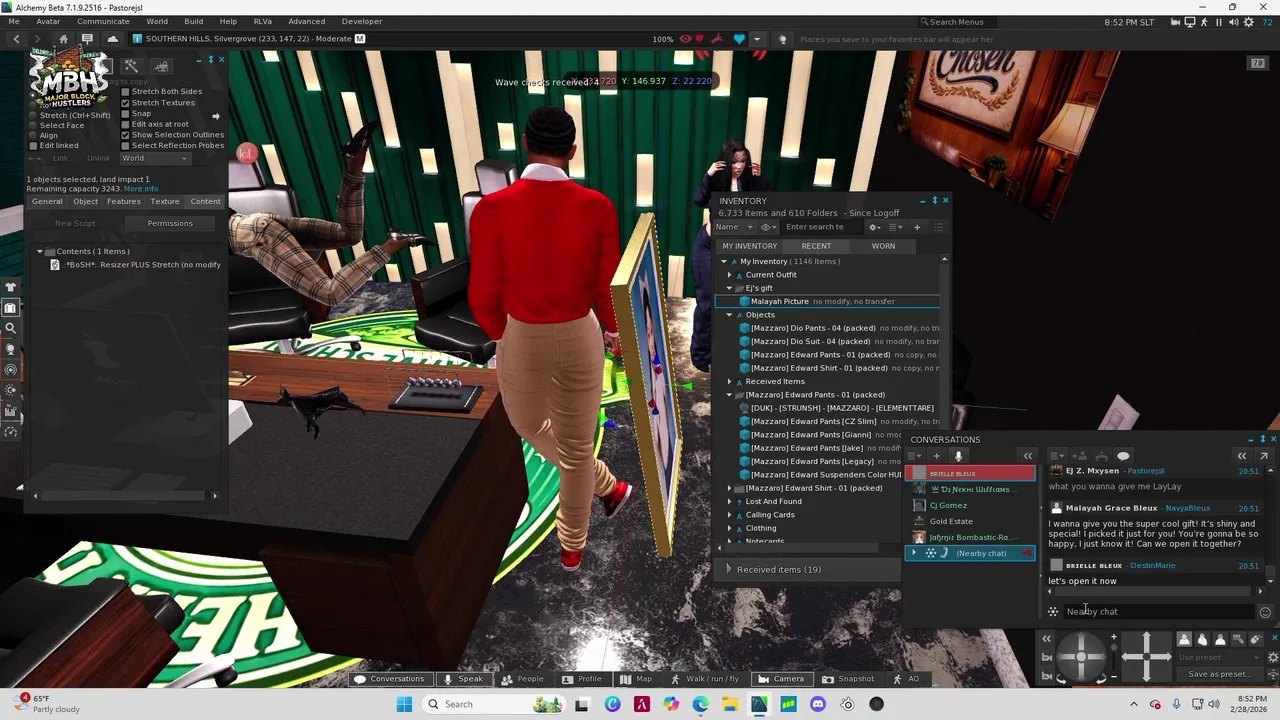Open the camera preset gear settings
This screenshot has width=1280, height=720.
pyautogui.click(x=1272, y=657)
